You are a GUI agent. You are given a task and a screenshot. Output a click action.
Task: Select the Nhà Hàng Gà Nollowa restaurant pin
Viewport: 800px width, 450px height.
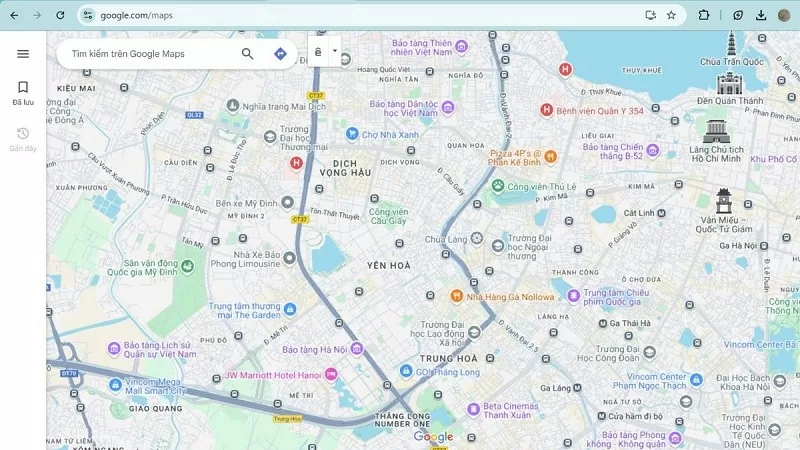pyautogui.click(x=456, y=296)
